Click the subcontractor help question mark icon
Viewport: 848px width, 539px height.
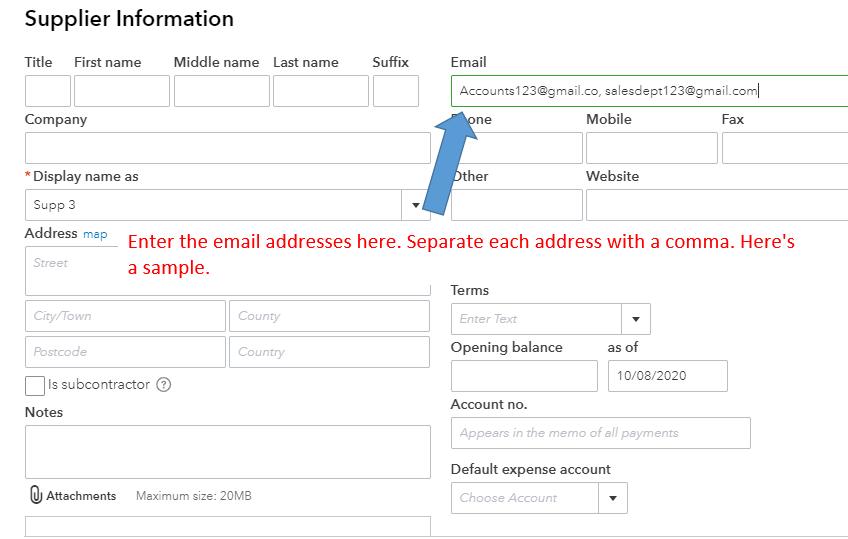164,384
